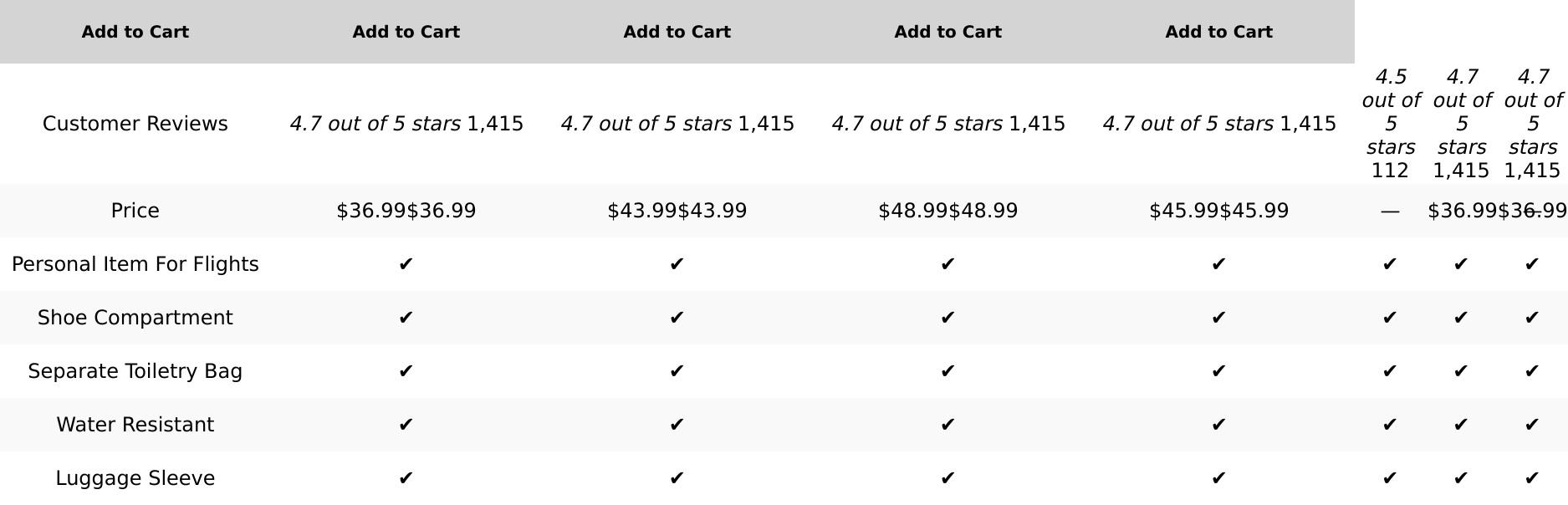Select the Customer Reviews row label
Viewport: 1568px width, 505px height.
[135, 124]
